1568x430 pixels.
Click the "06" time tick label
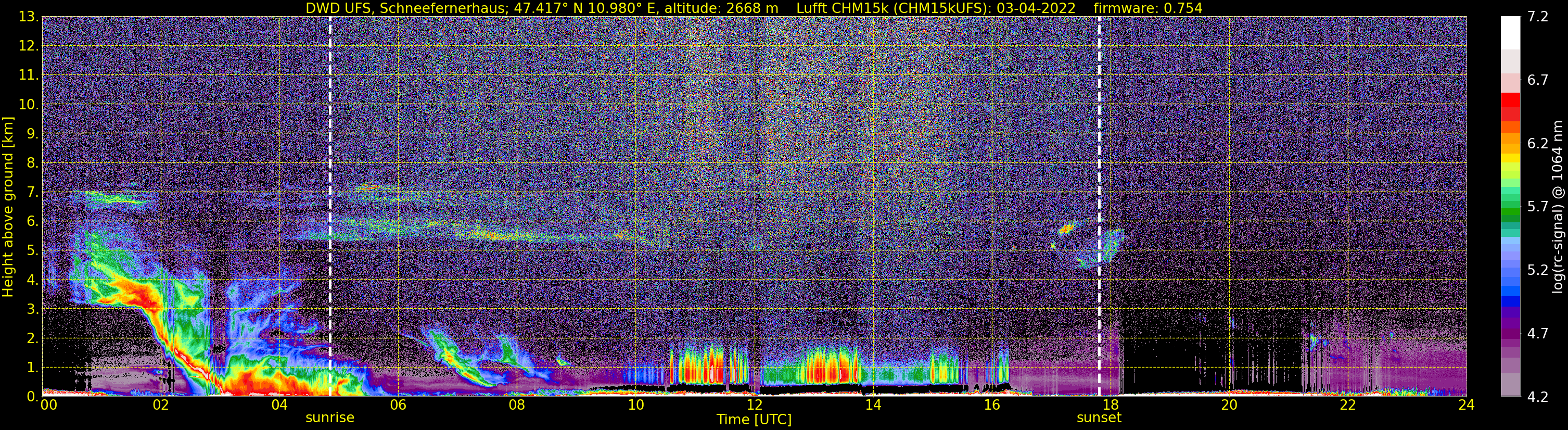398,405
